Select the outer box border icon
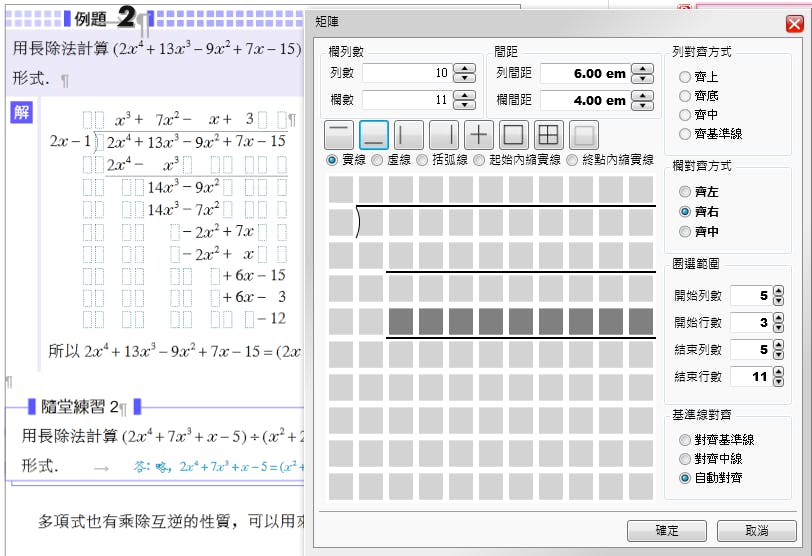Image resolution: width=812 pixels, height=556 pixels. click(514, 135)
